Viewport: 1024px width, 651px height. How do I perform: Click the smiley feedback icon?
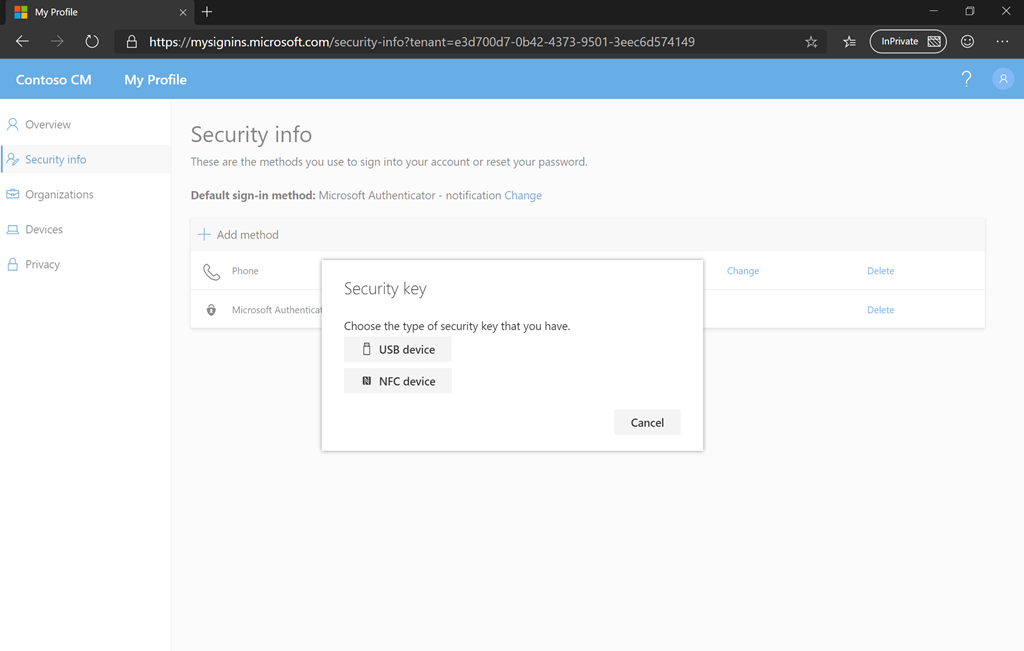tap(967, 42)
